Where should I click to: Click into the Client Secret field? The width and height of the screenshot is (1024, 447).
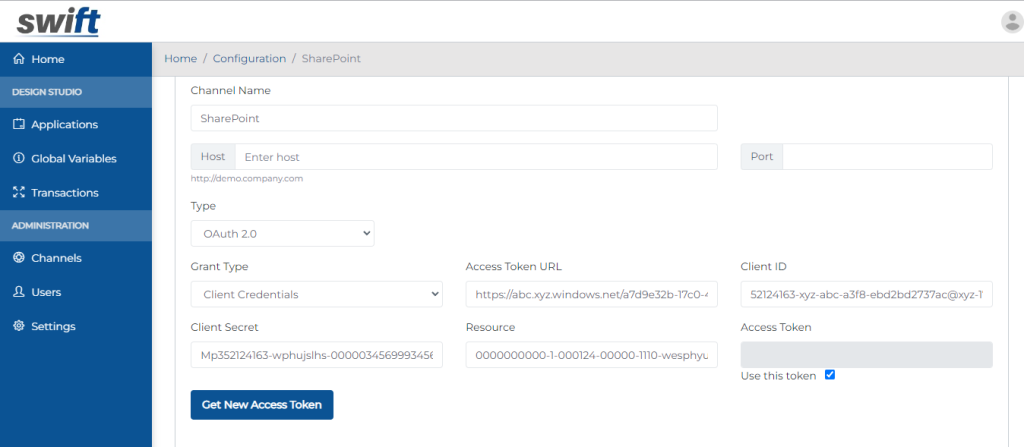(x=317, y=354)
